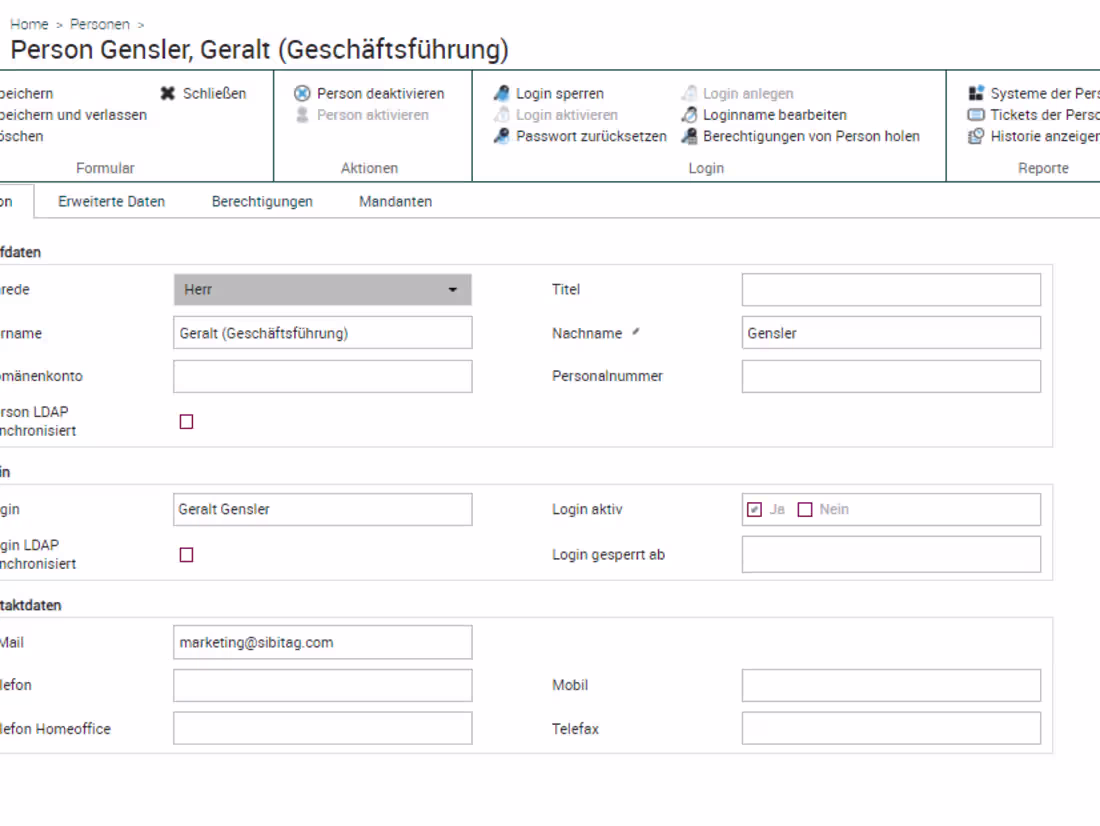Toggle the Login LDAP synchronisiert checkbox
This screenshot has height=826, width=1100.
(186, 555)
